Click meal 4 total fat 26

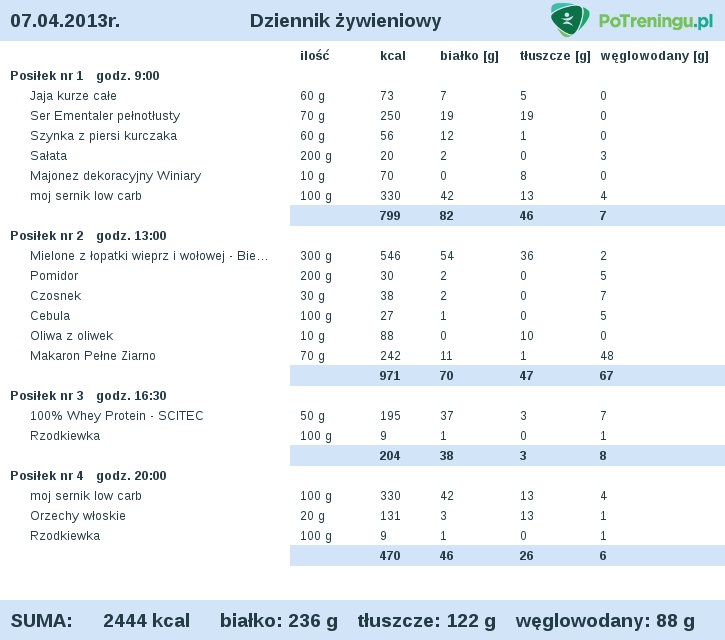tap(526, 556)
